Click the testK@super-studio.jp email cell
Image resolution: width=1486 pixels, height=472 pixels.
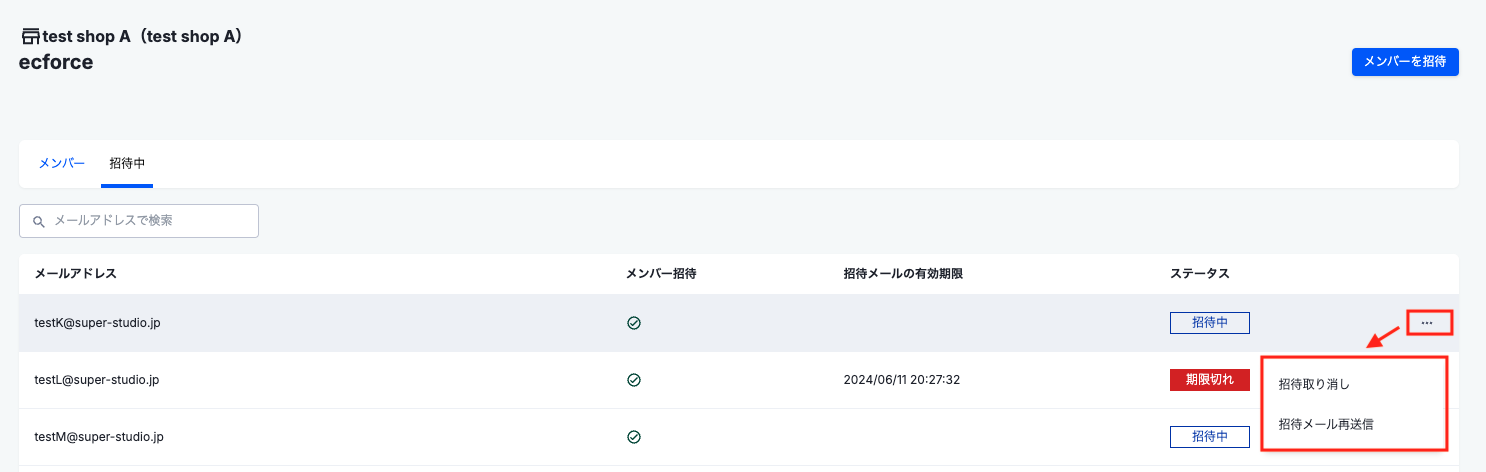(97, 323)
